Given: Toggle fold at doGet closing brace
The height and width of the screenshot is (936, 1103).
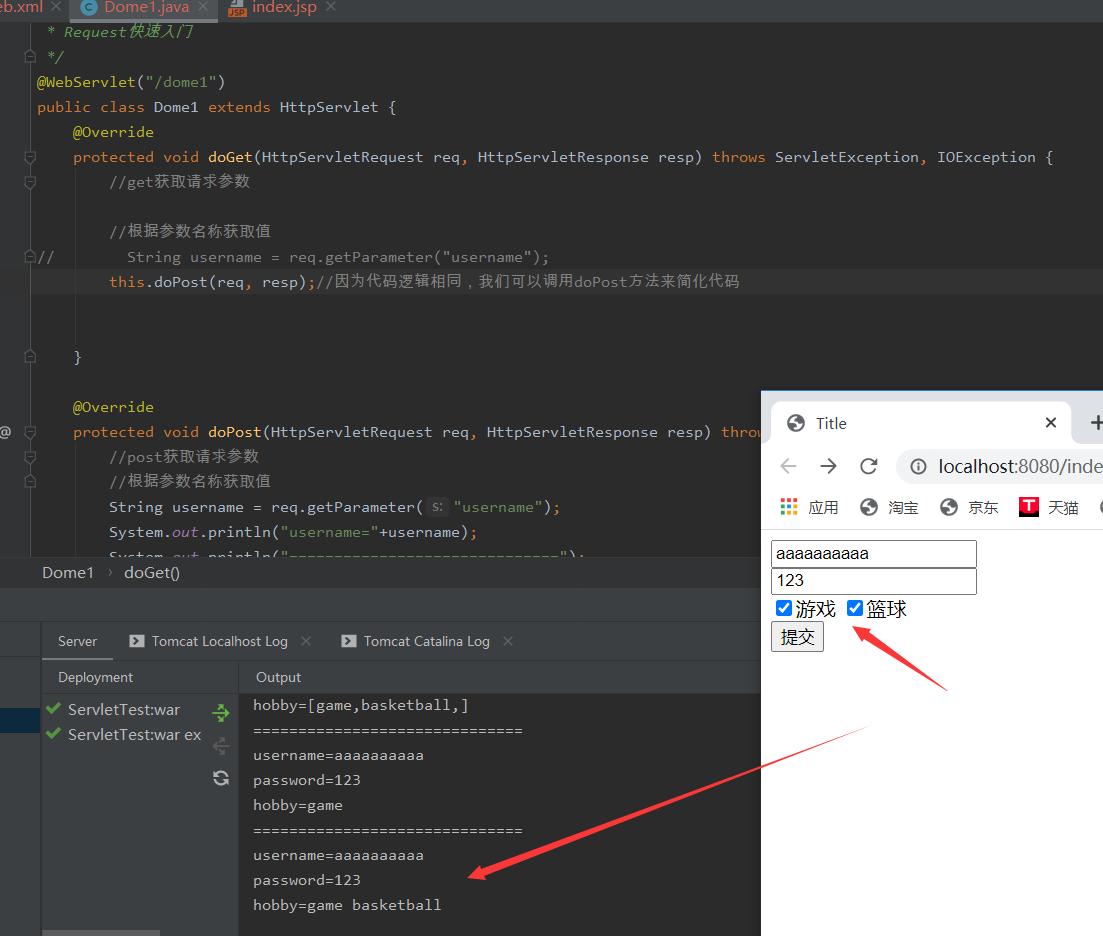Looking at the screenshot, I should (30, 357).
